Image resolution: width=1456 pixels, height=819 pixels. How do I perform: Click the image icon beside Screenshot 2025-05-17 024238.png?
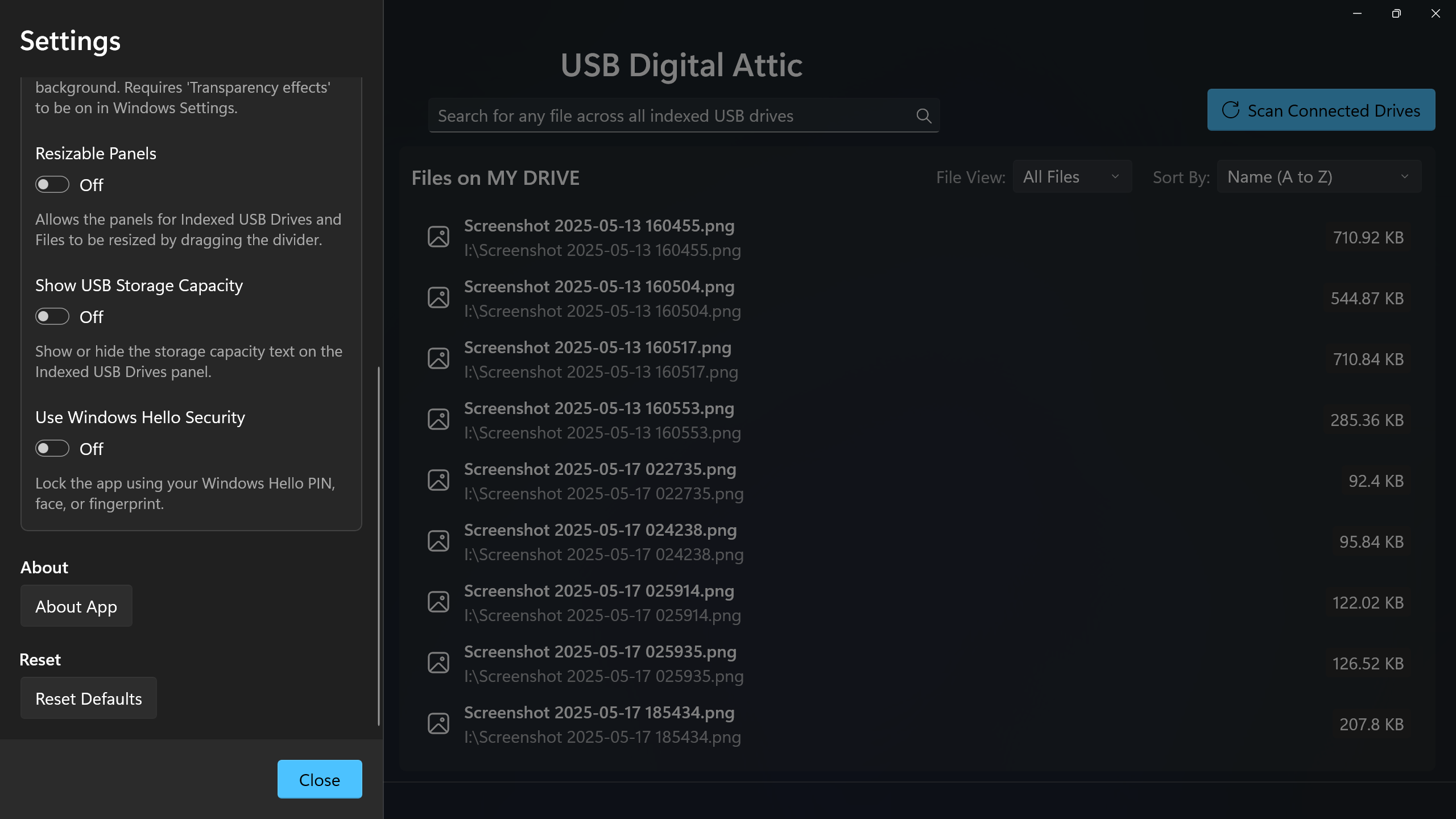(x=439, y=540)
